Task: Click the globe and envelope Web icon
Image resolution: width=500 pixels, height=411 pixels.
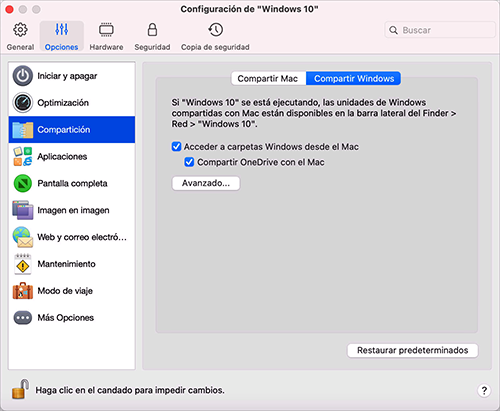Action: point(23,237)
